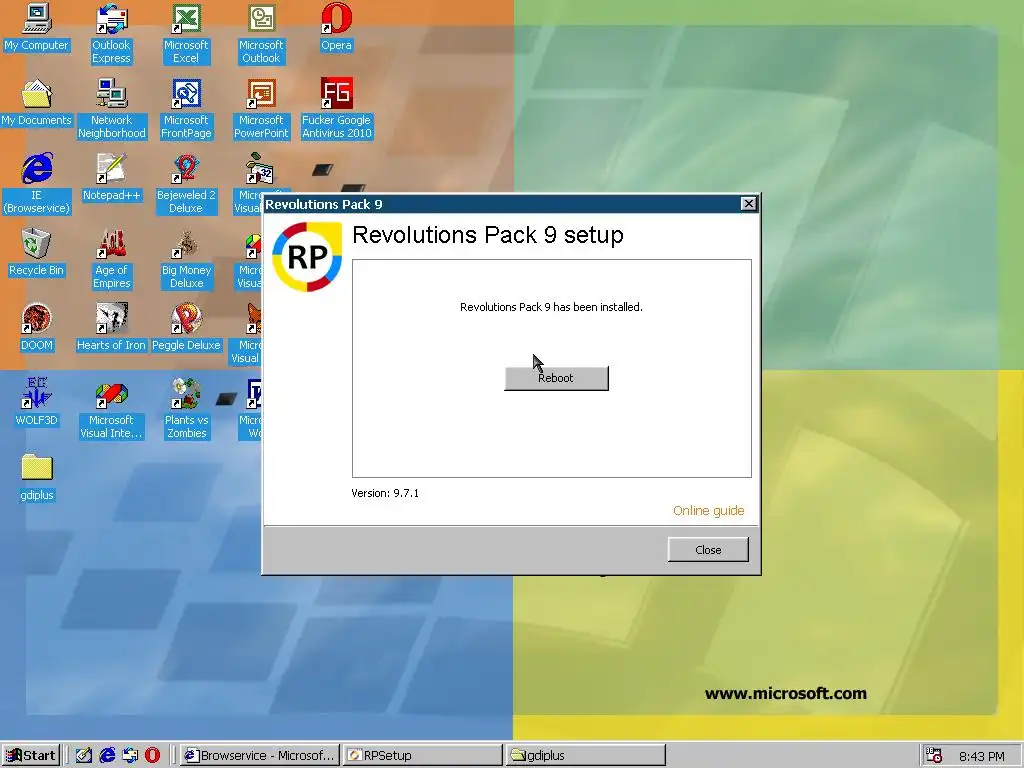Select the Plants vs Zombies shortcut

pos(186,409)
